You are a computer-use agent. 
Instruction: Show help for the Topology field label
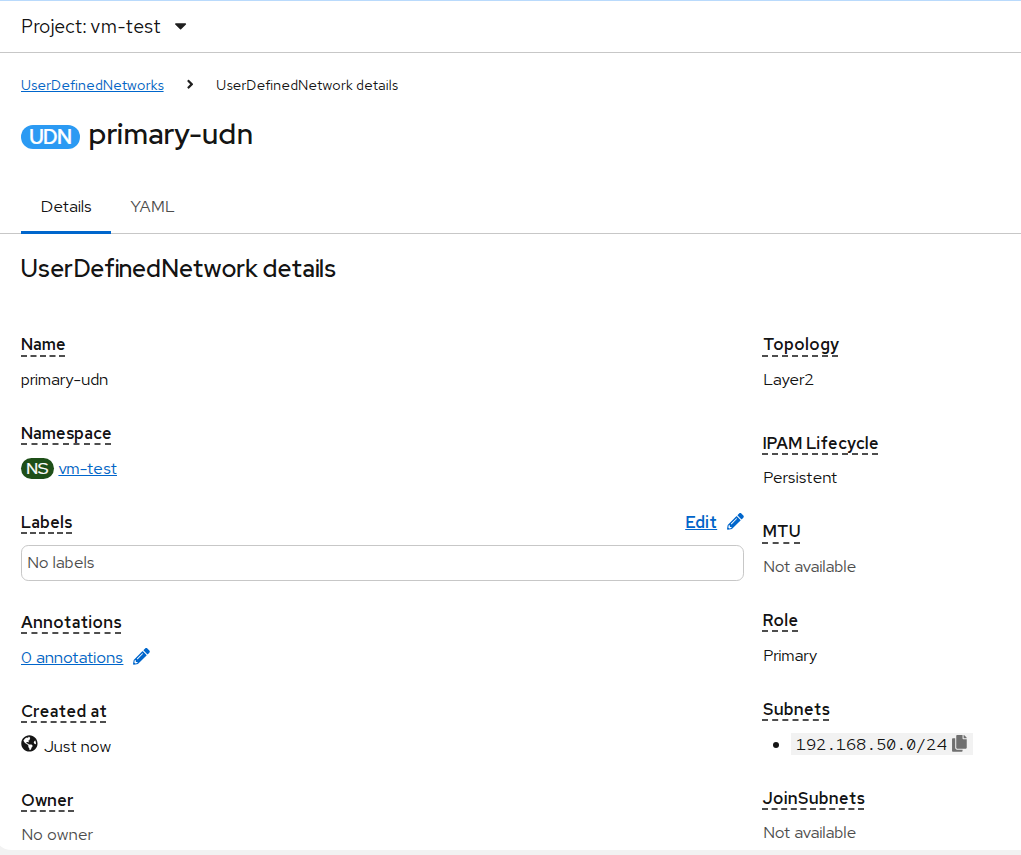pos(801,345)
